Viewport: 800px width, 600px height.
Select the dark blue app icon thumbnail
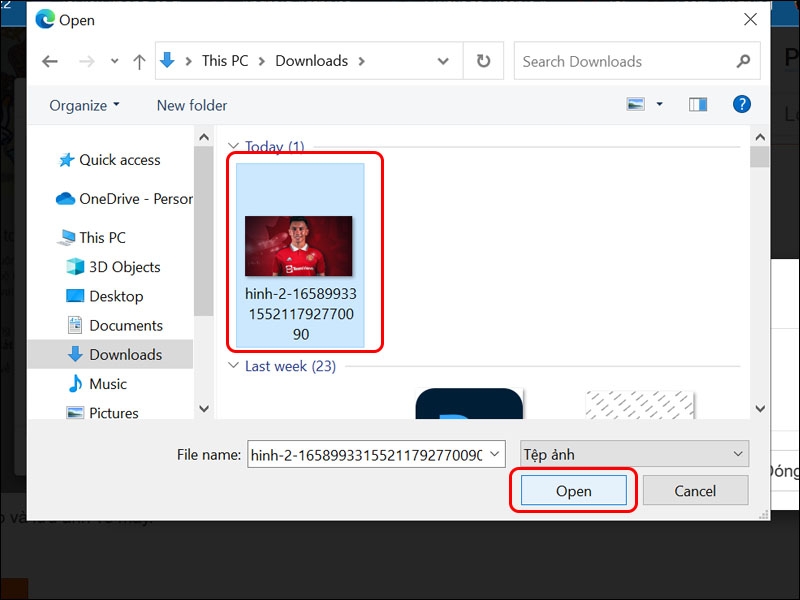(x=469, y=404)
